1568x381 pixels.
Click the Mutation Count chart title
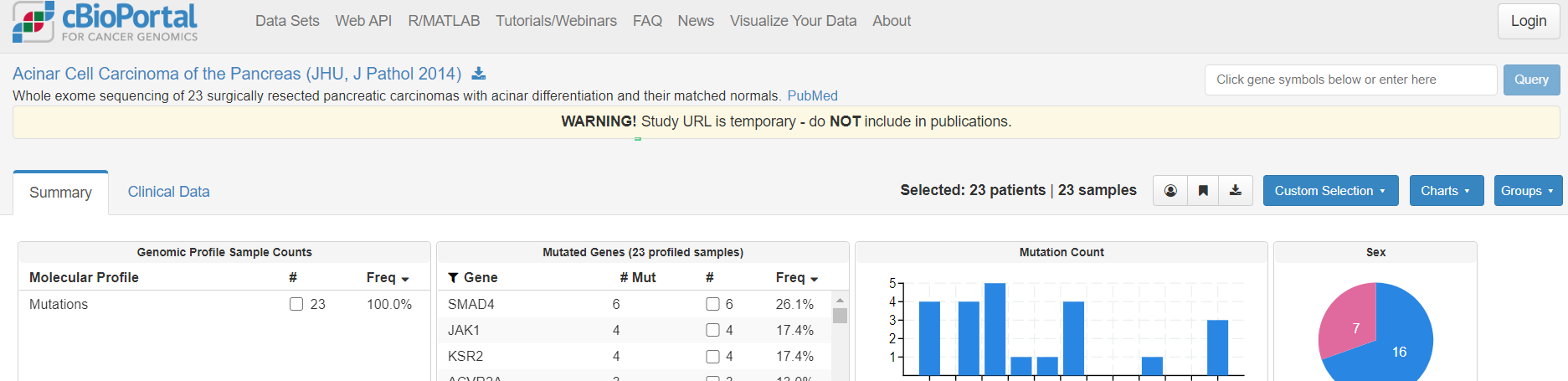(x=1062, y=252)
